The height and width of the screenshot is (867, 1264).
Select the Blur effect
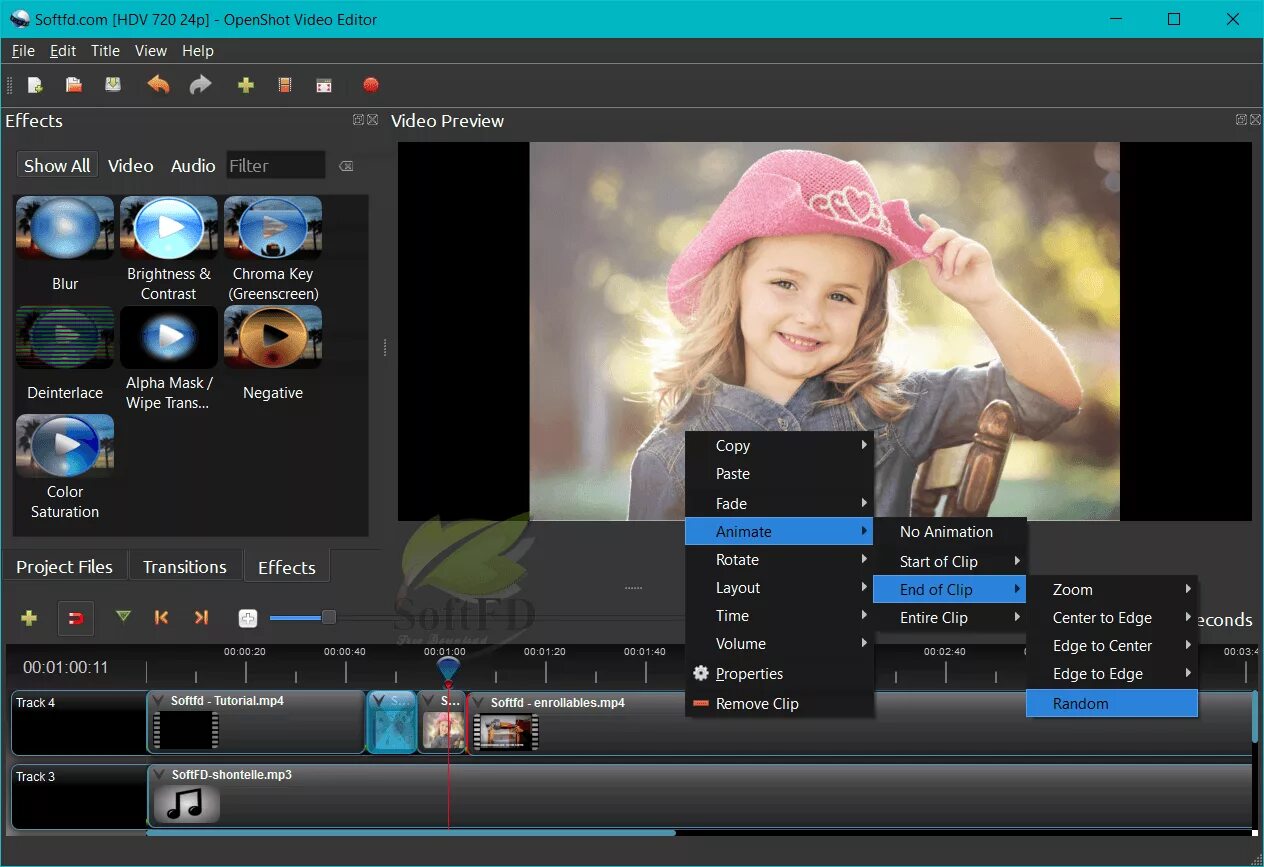click(64, 228)
